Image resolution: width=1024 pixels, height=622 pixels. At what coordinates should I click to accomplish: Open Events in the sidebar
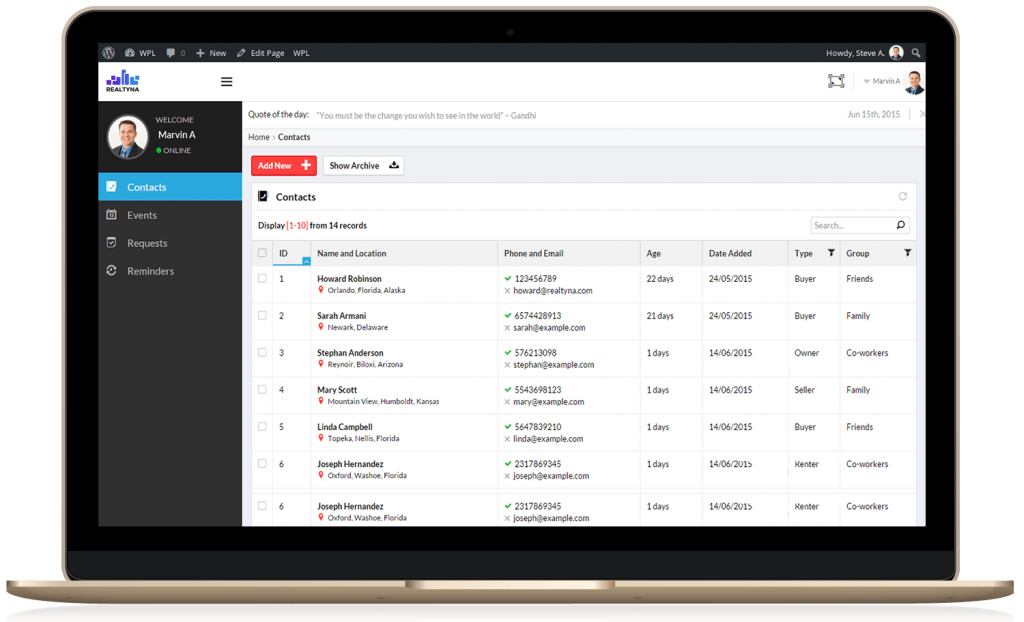coord(141,215)
